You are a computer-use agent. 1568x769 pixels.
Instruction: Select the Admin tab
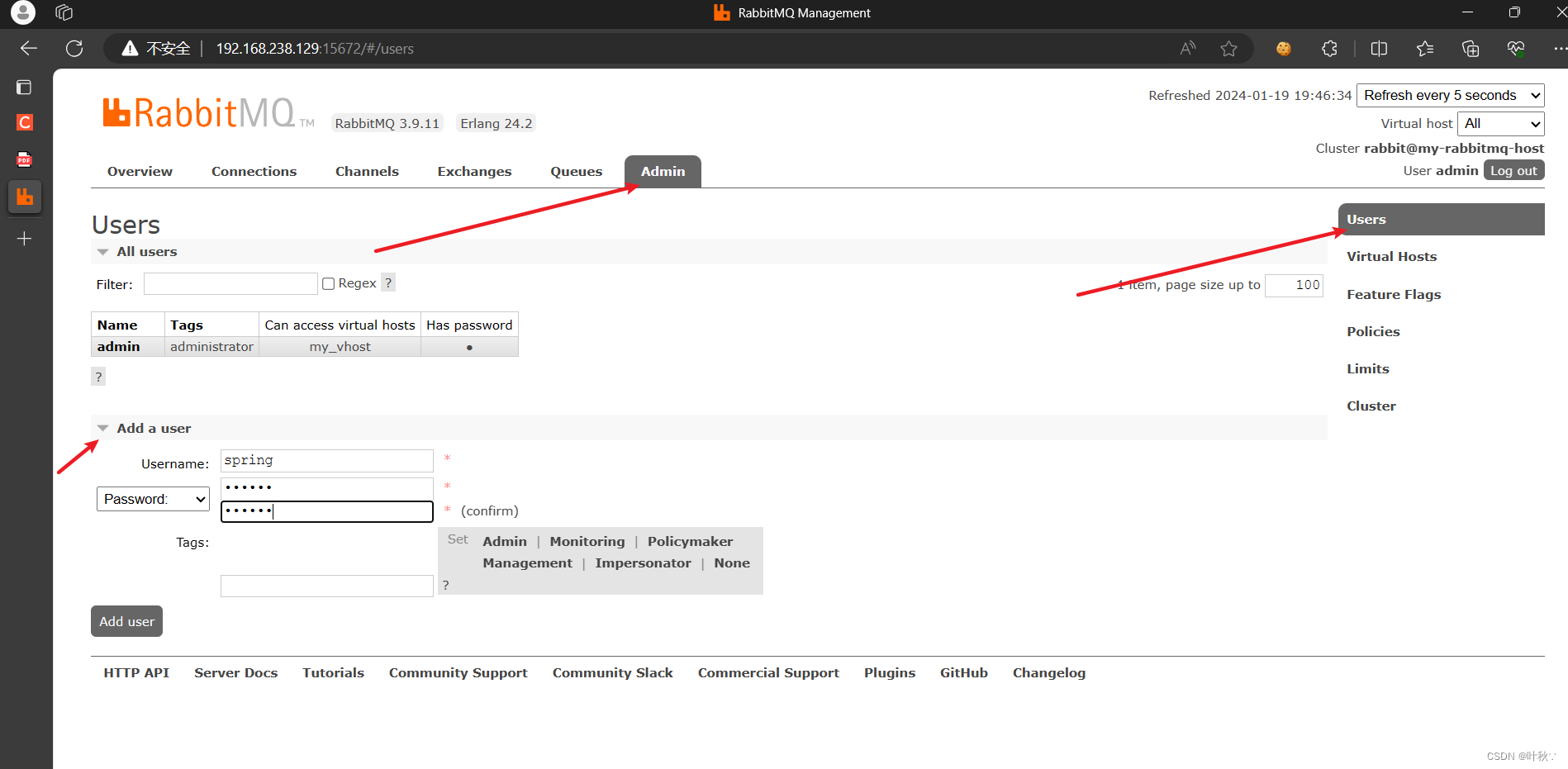(x=663, y=171)
